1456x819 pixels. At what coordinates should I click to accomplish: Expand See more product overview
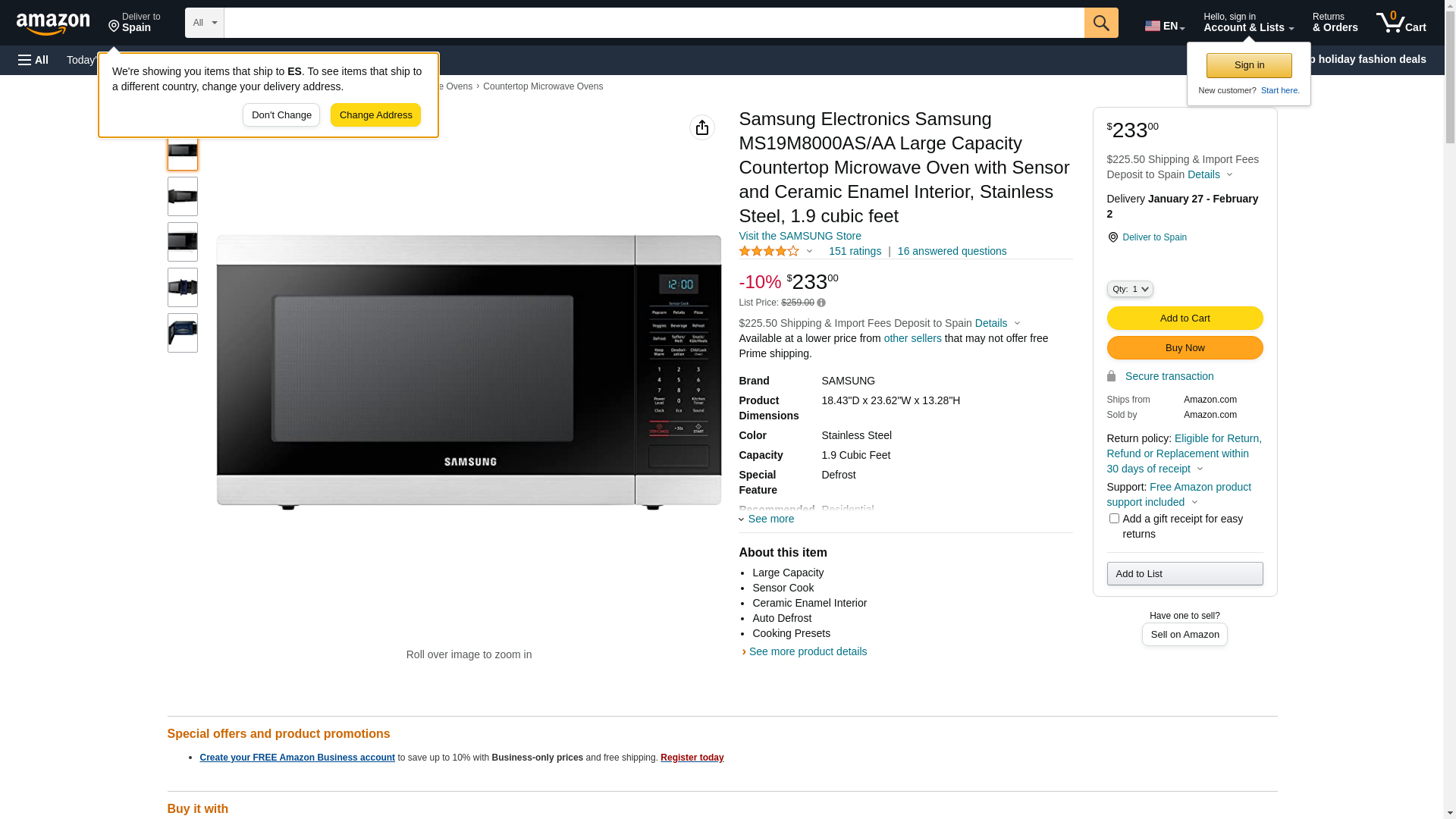point(767,519)
